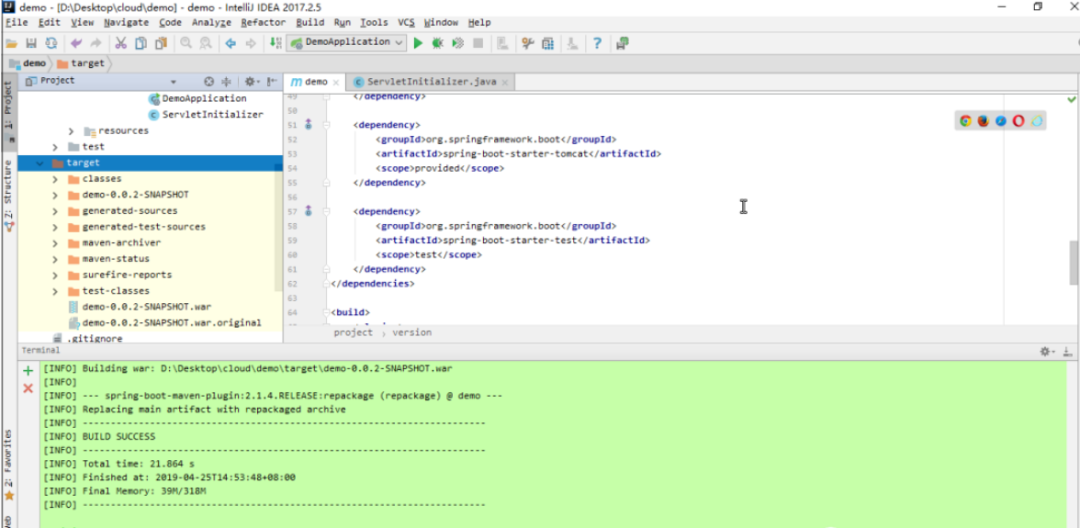Open the Navigate menu
The image size is (1080, 528).
[126, 23]
